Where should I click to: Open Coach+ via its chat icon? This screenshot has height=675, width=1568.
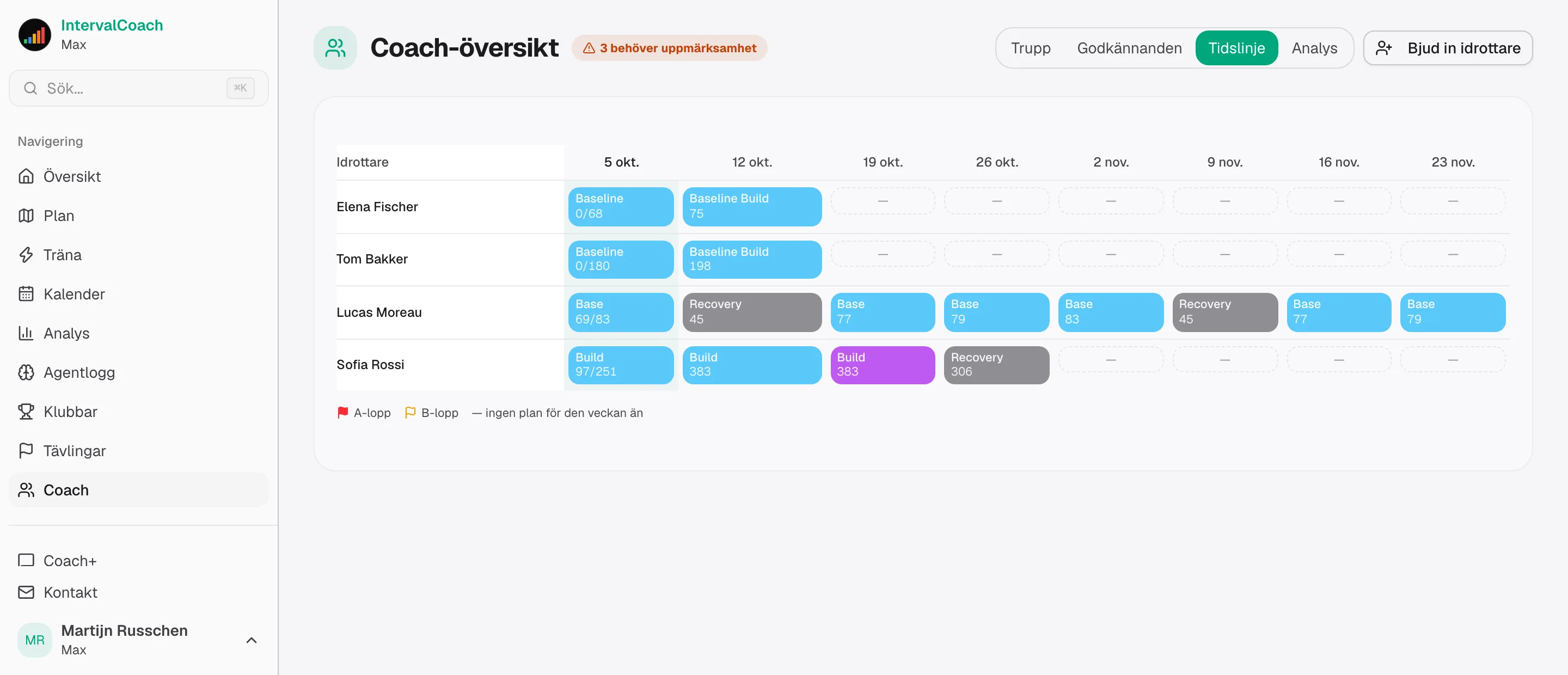[x=26, y=560]
